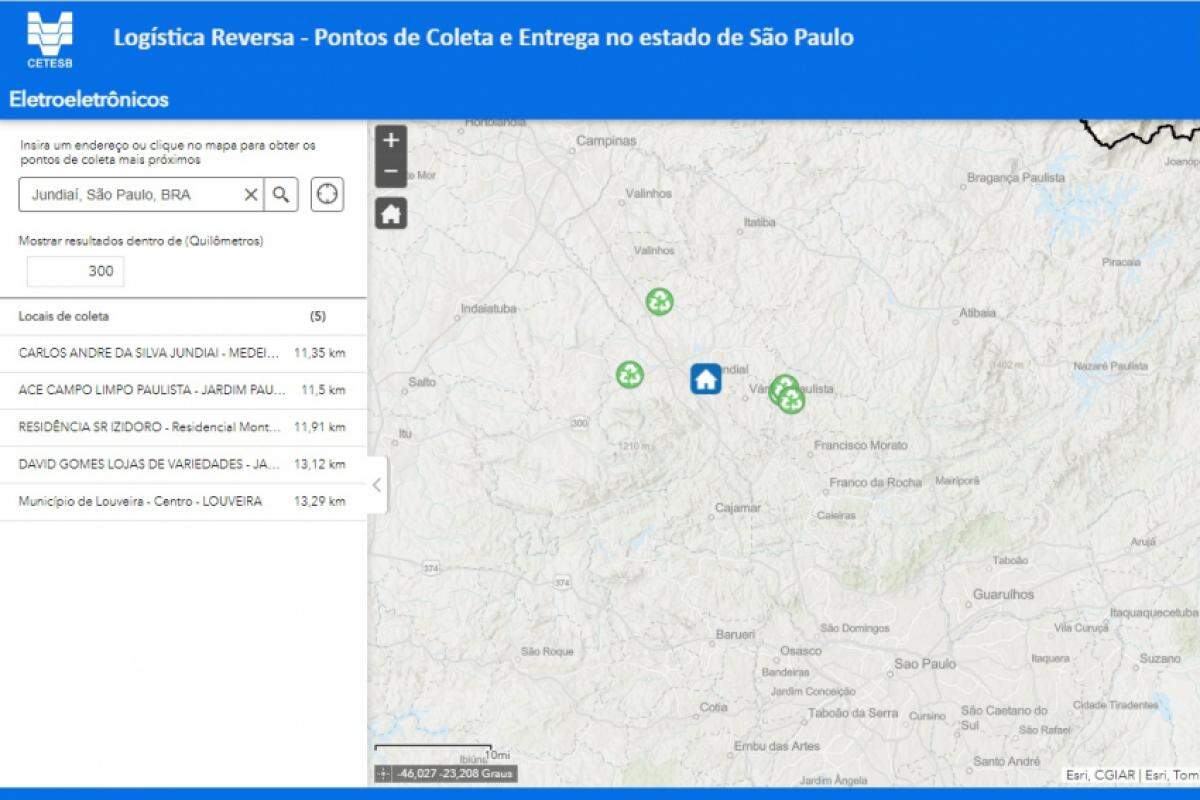Collapse the side panel arrow
The height and width of the screenshot is (800, 1200).
pyautogui.click(x=376, y=485)
